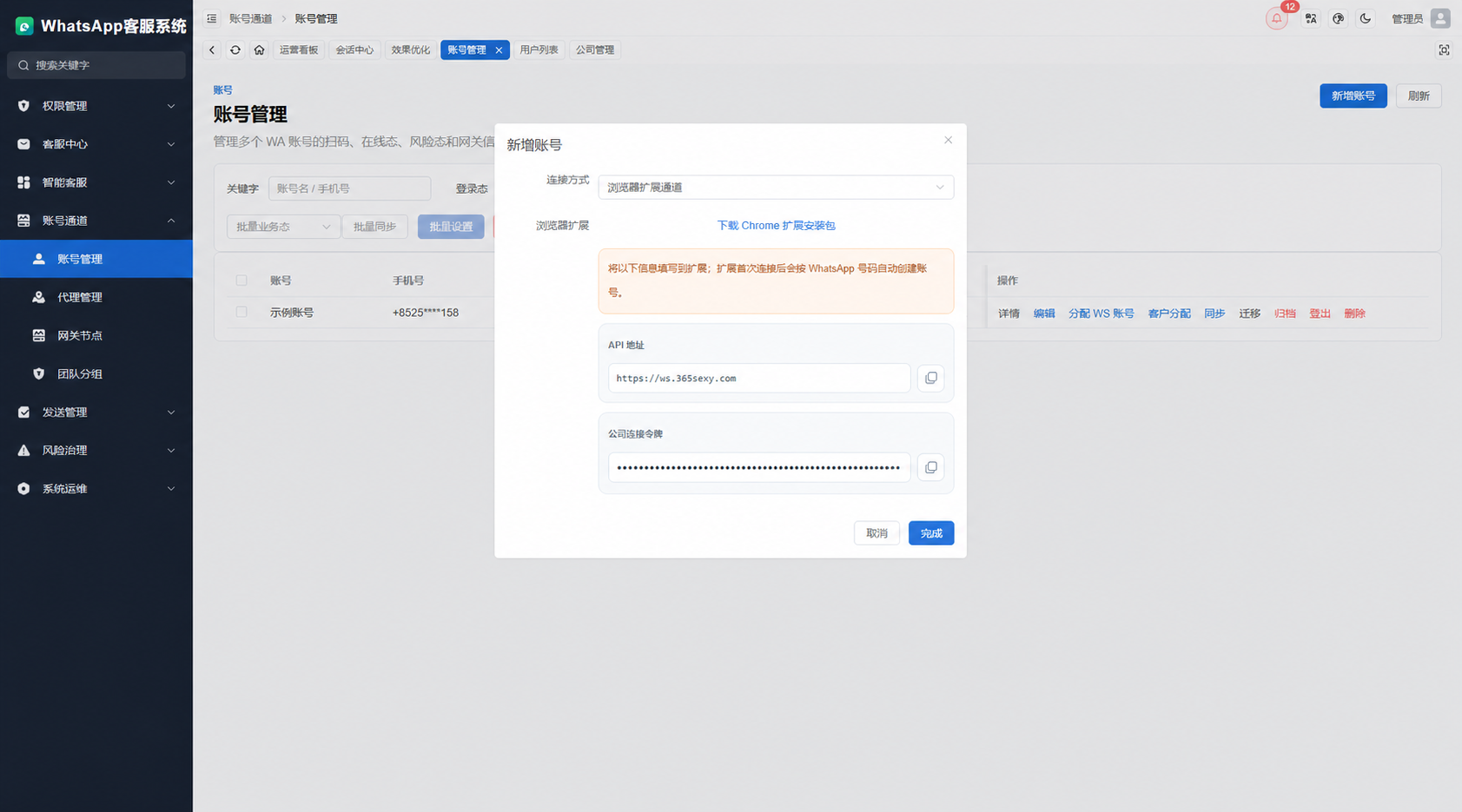Viewport: 1462px width, 812px height.
Task: Expand the 智能客服 menu
Action: [96, 182]
